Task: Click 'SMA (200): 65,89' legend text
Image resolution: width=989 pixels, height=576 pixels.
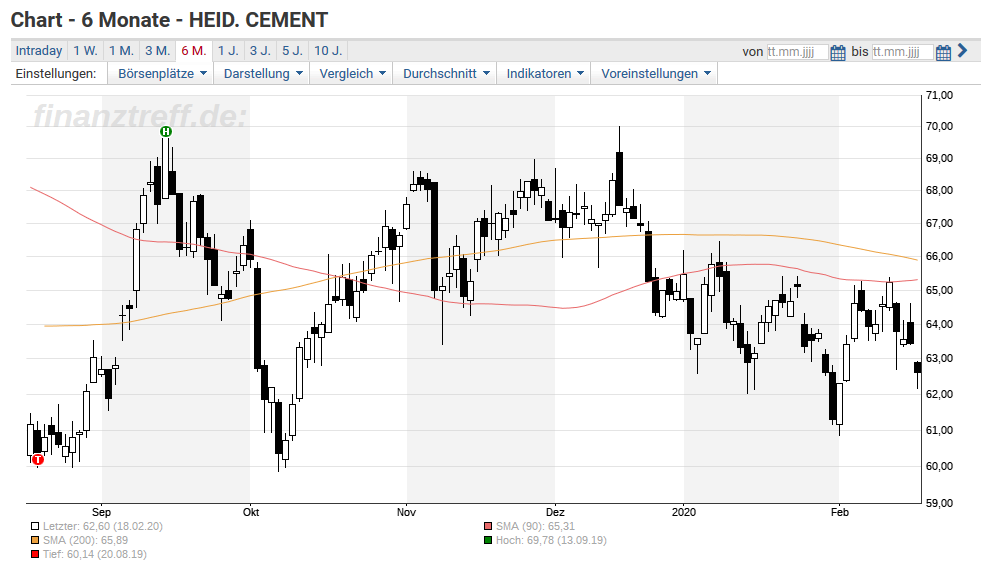Action: (85, 540)
